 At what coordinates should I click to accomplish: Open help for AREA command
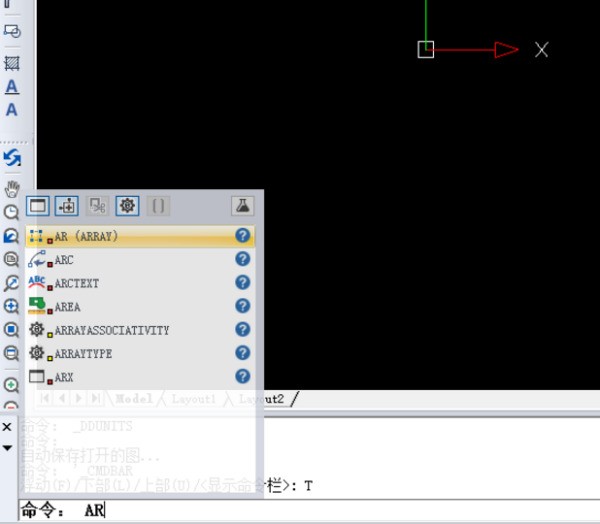243,306
